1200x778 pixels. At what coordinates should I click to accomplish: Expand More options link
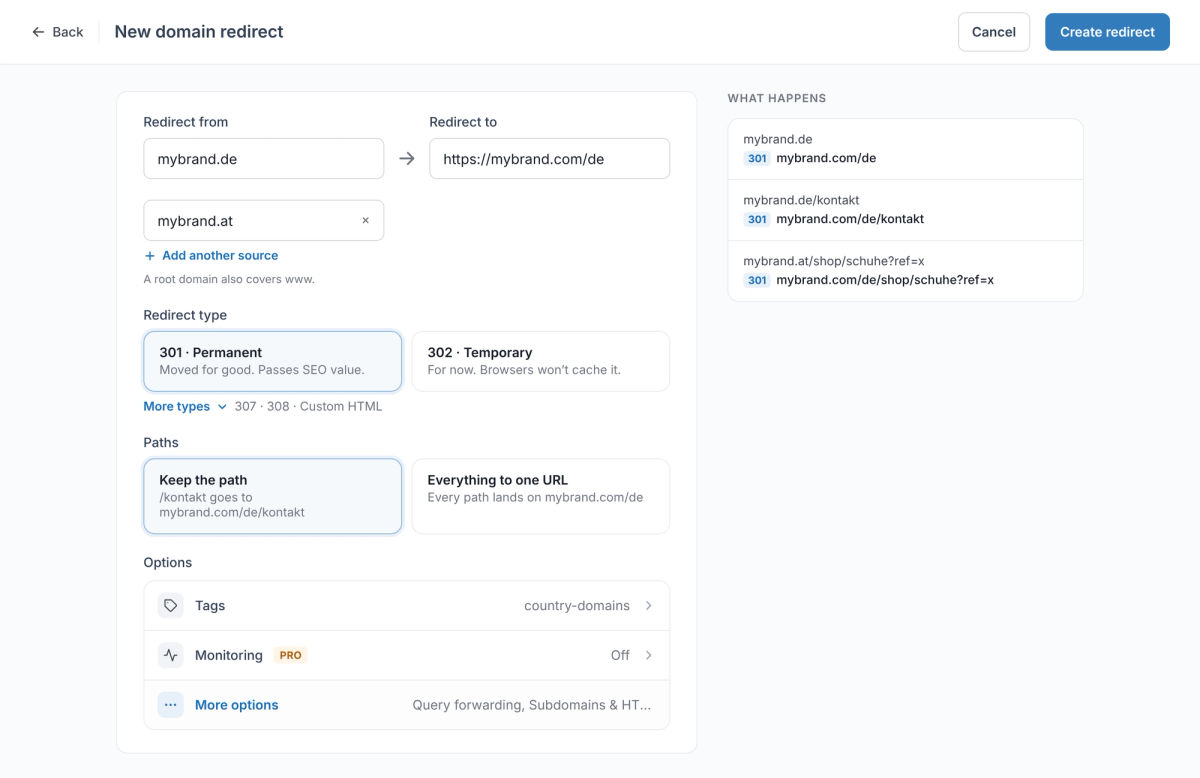pyautogui.click(x=236, y=705)
